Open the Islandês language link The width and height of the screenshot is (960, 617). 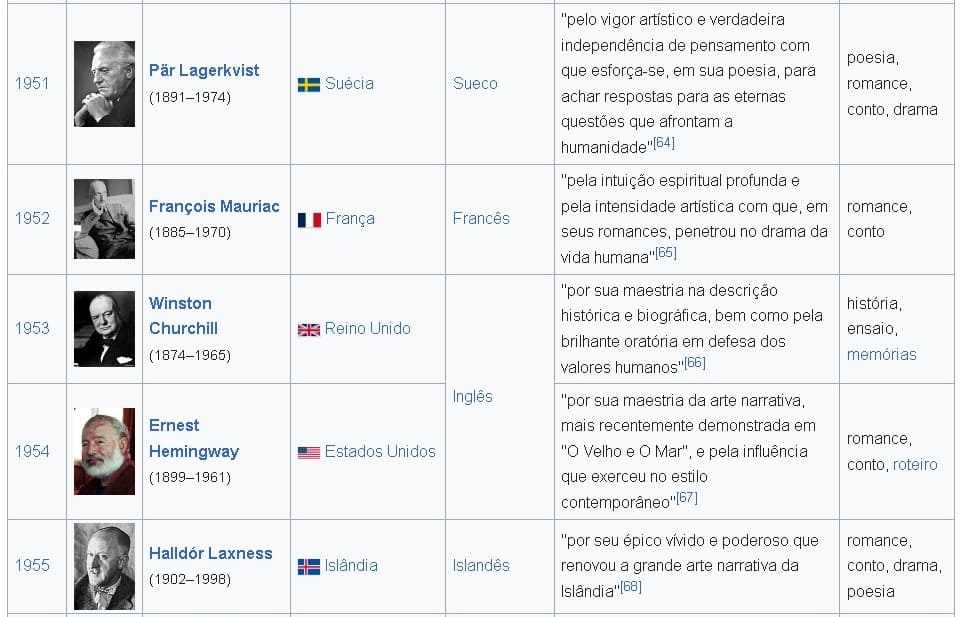point(481,565)
